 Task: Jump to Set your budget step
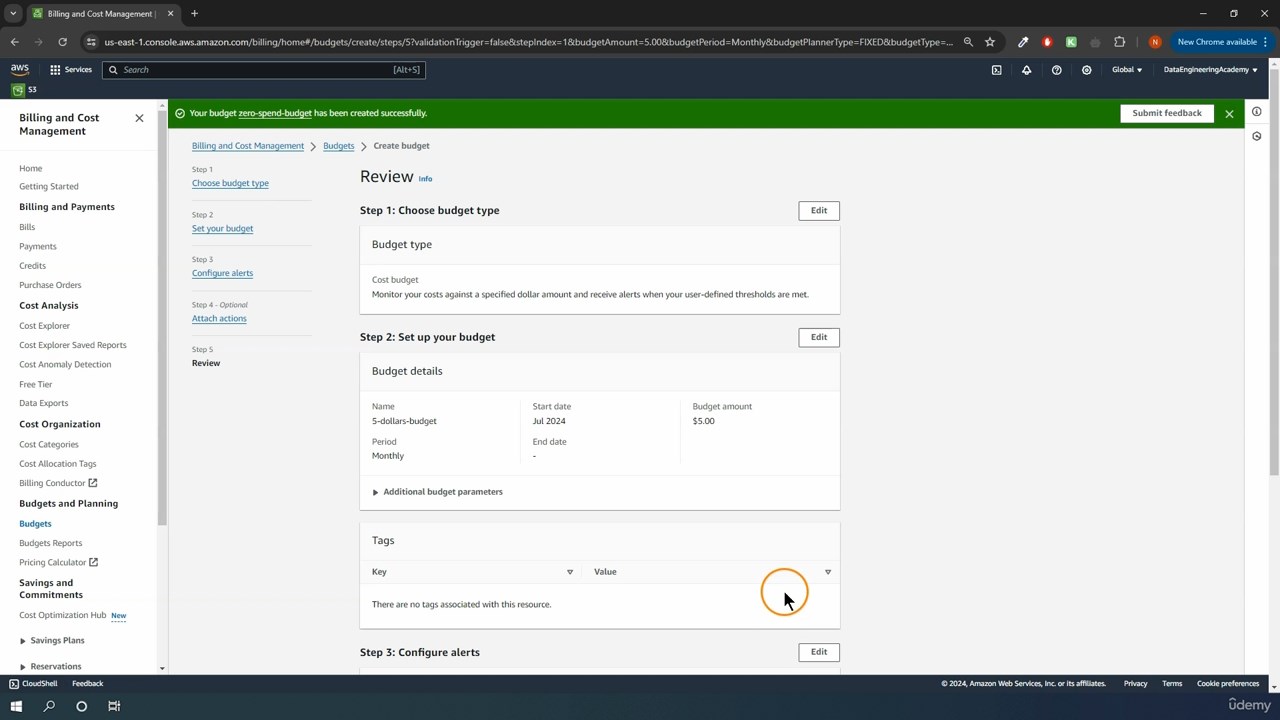[x=222, y=228]
